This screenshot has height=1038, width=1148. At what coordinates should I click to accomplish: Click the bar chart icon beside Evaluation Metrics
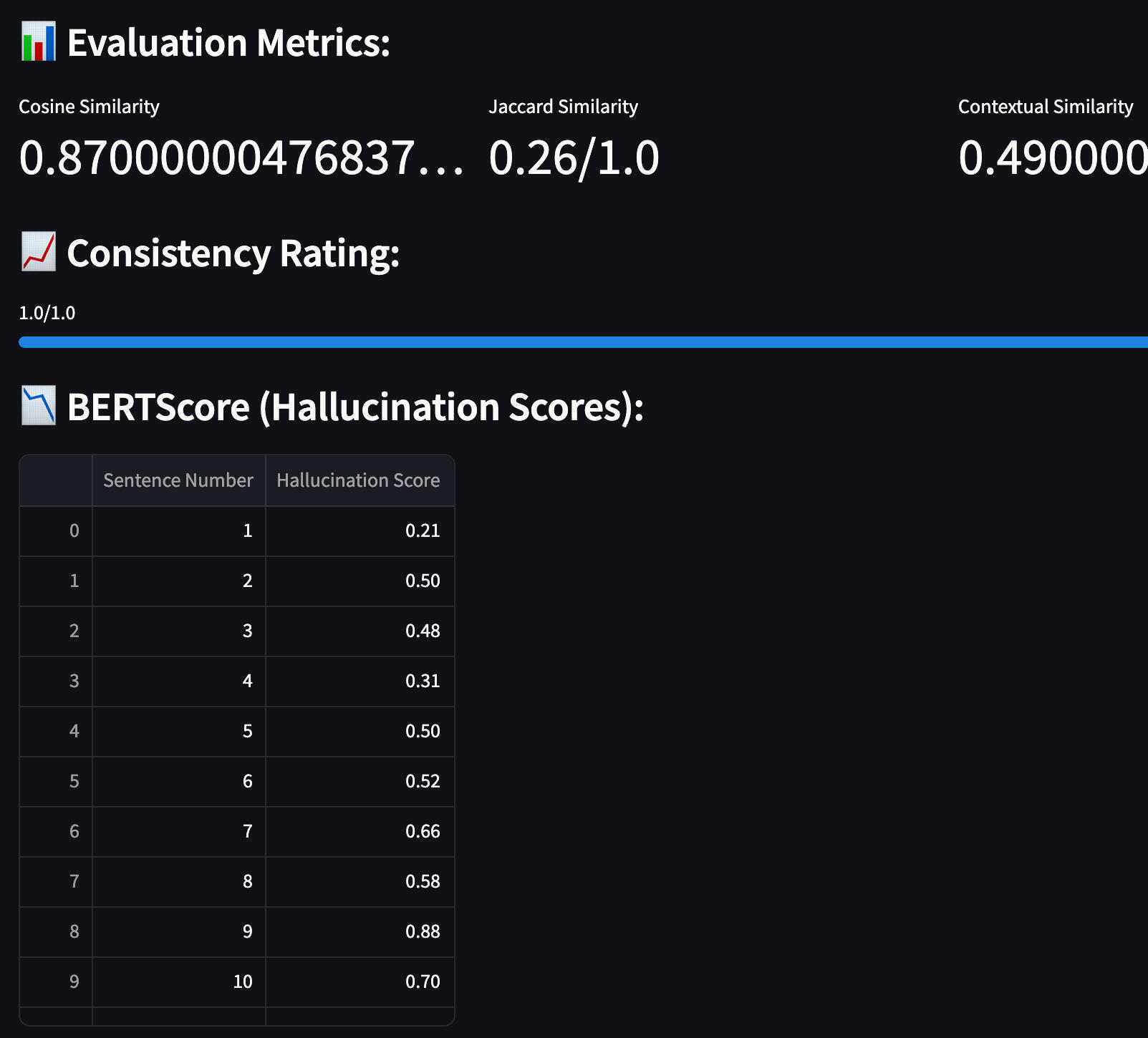tap(39, 42)
